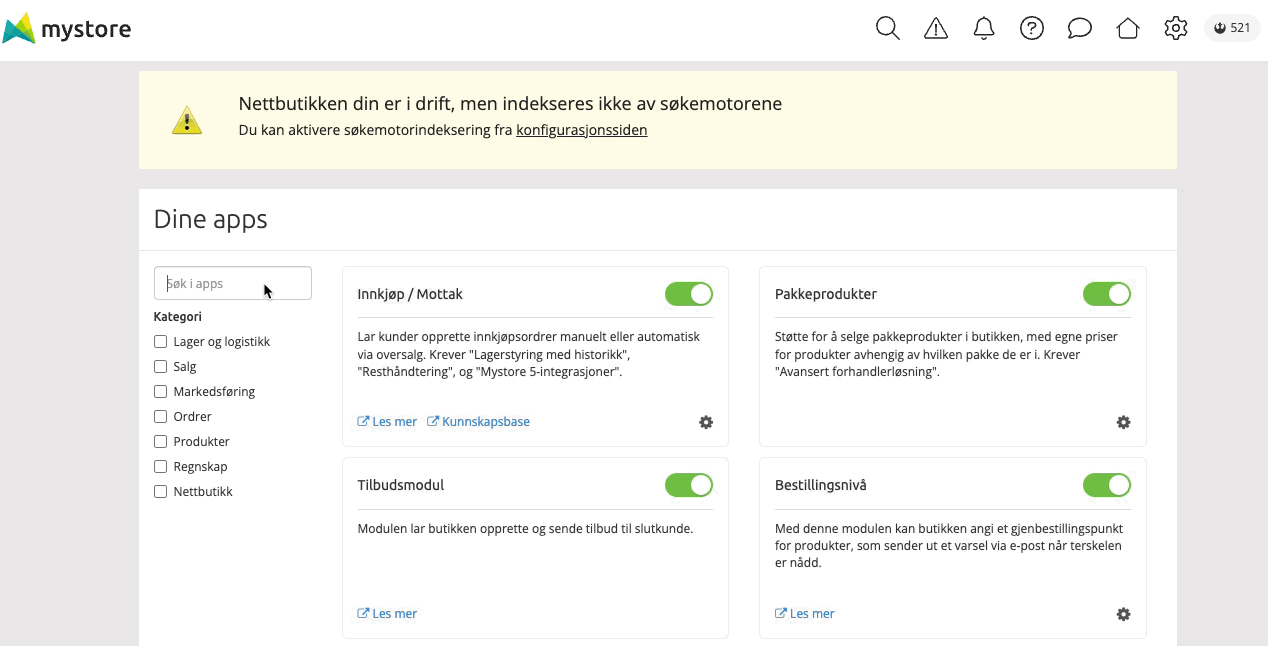Follow the konfigurasjonssiden link
1268x646 pixels.
(582, 130)
